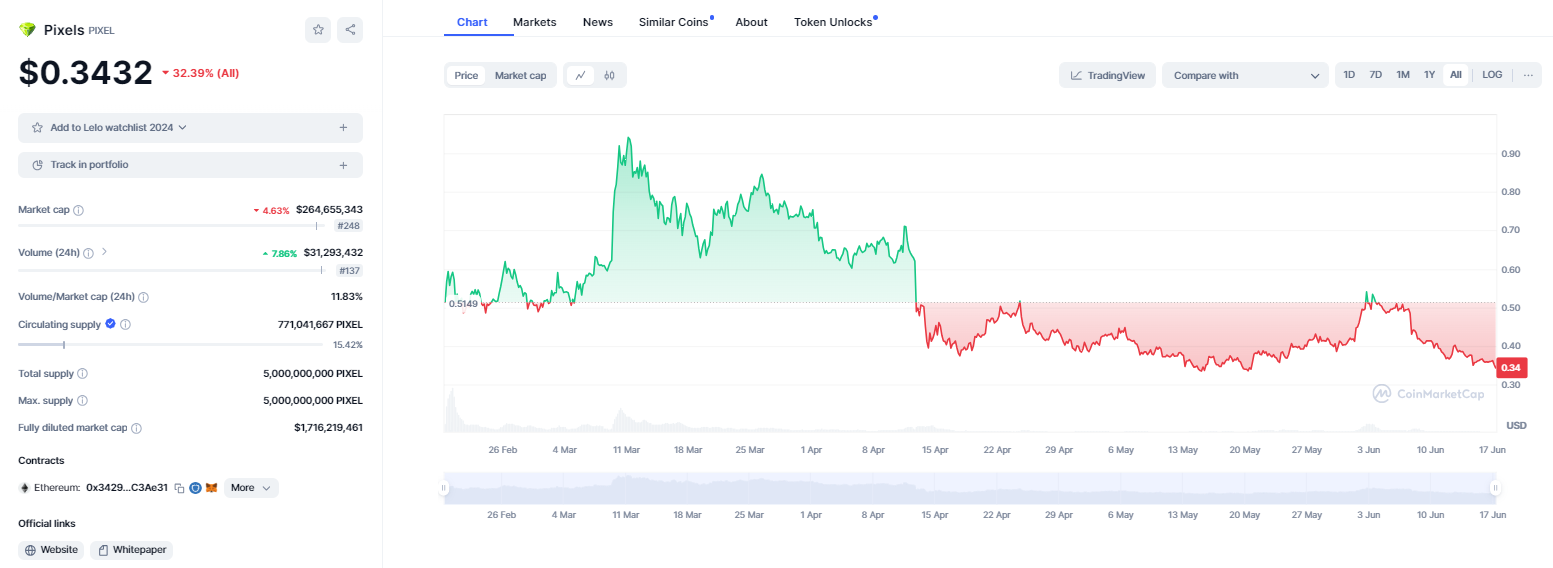The image size is (1553, 568).
Task: Click the green Pixels gem logo
Action: (27, 30)
